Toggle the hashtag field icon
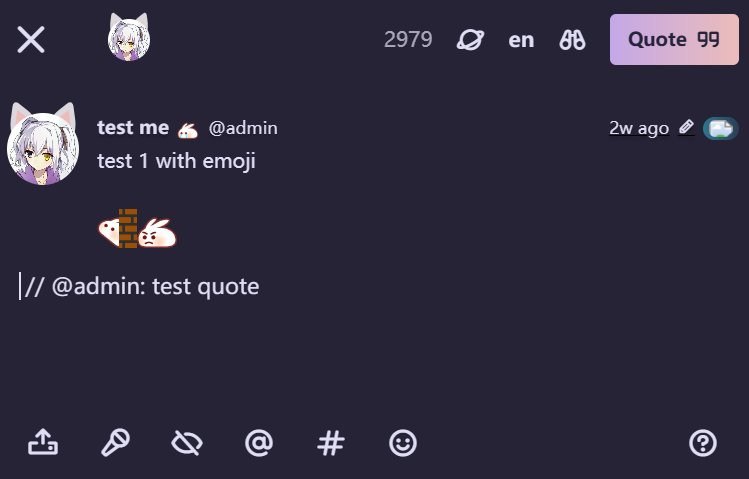 (331, 442)
